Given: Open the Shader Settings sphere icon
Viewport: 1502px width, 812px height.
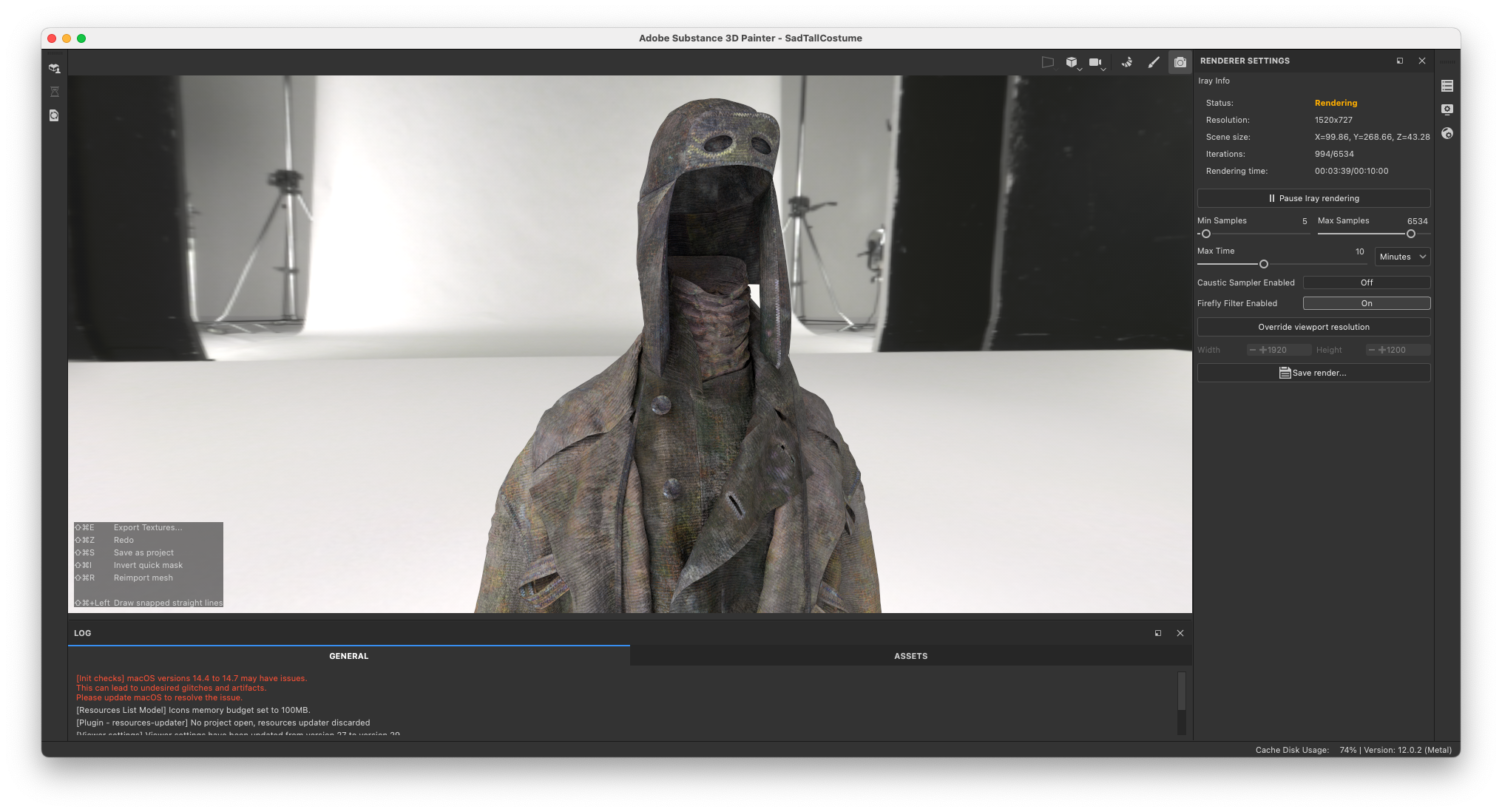Looking at the screenshot, I should pos(1447,133).
